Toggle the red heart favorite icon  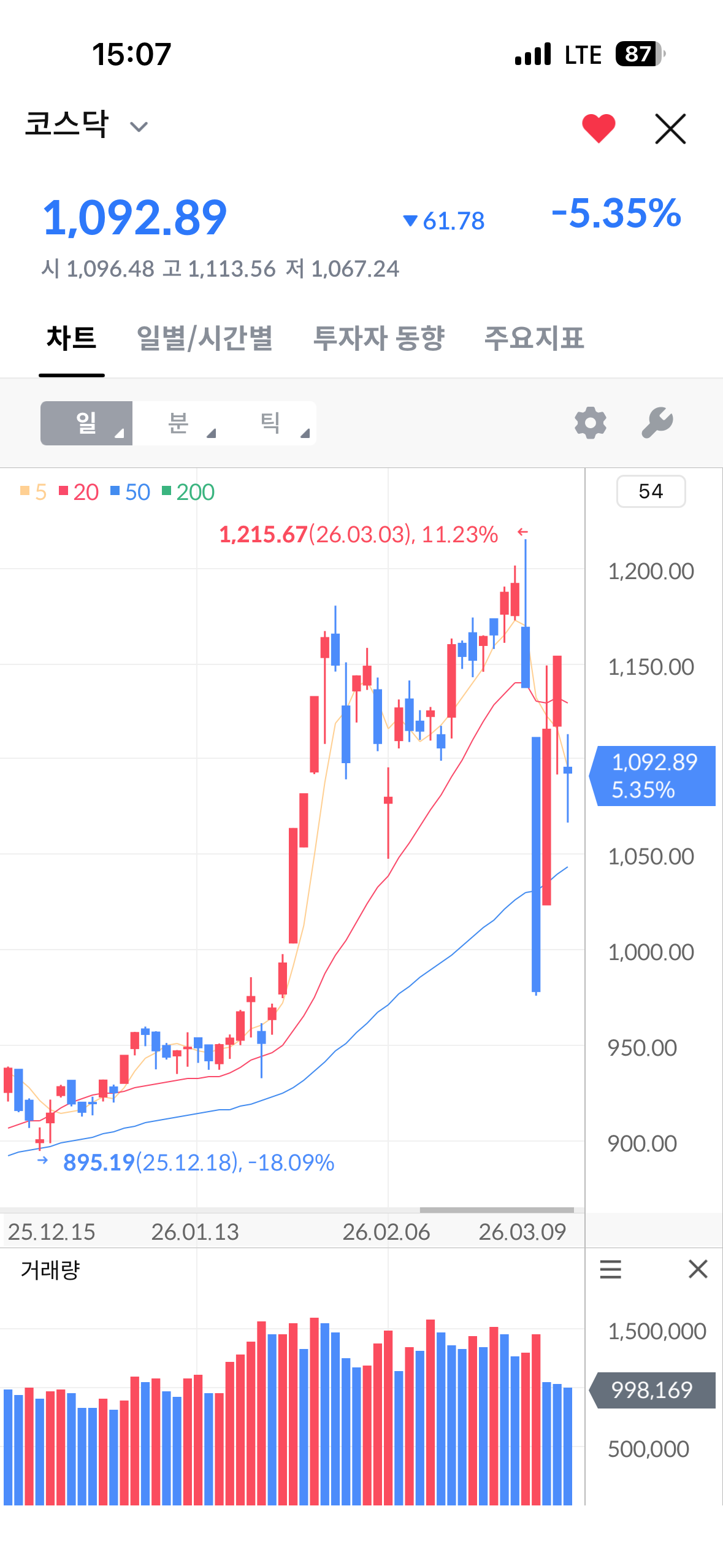599,128
